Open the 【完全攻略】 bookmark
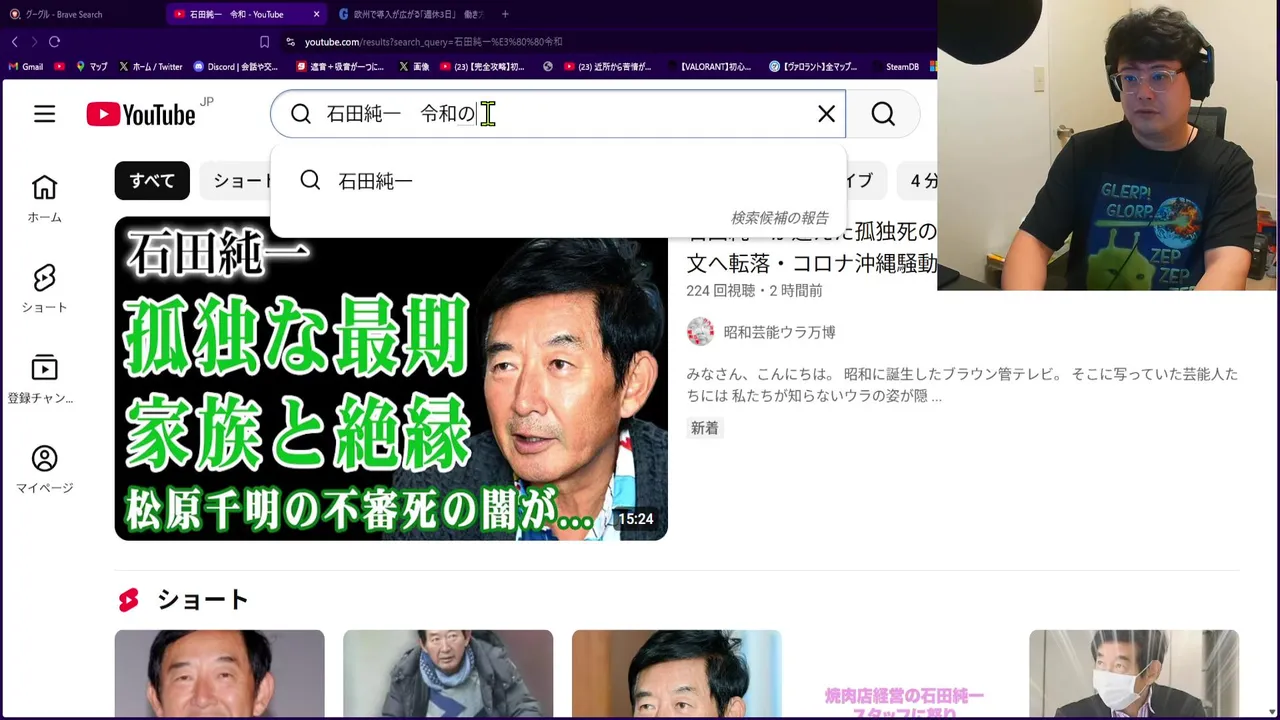 [482, 67]
